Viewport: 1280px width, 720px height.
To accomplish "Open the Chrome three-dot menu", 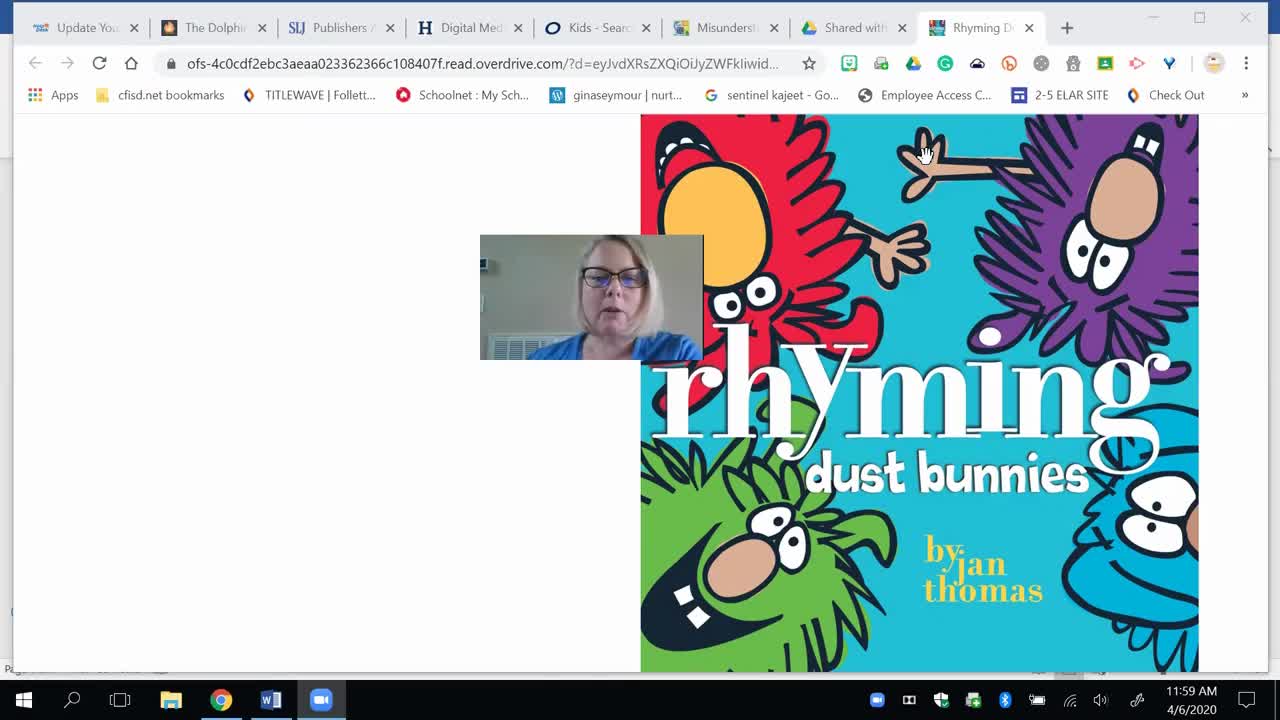I will pyautogui.click(x=1246, y=63).
